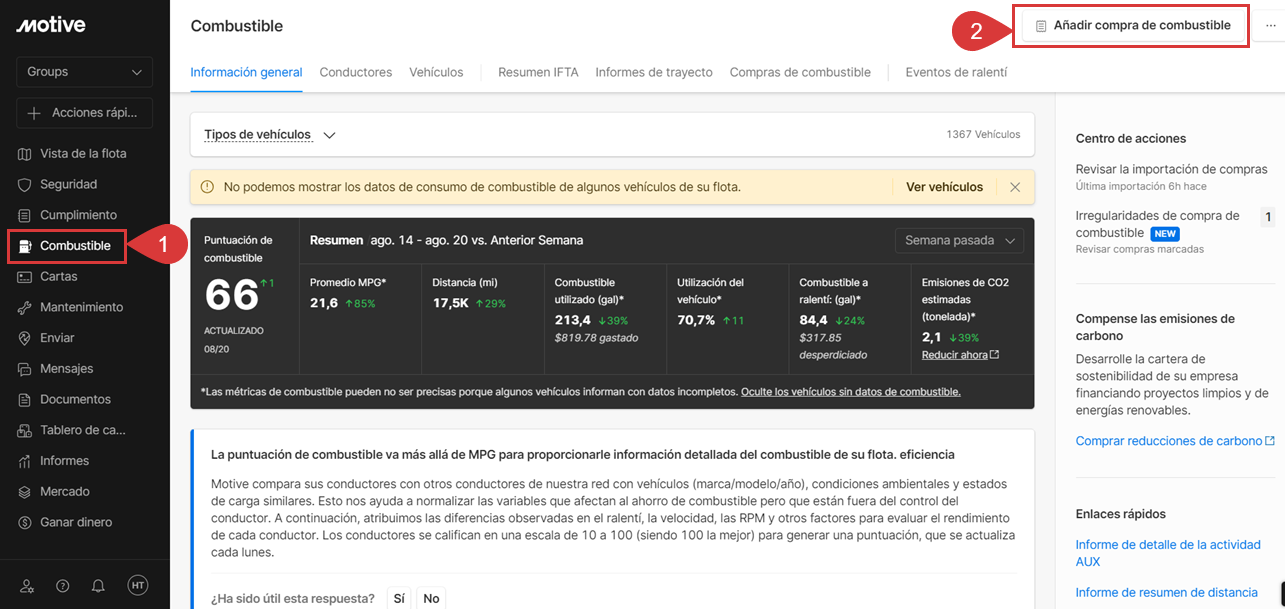Click the Mantenimiento wrench icon
This screenshot has width=1285, height=609.
click(x=25, y=308)
